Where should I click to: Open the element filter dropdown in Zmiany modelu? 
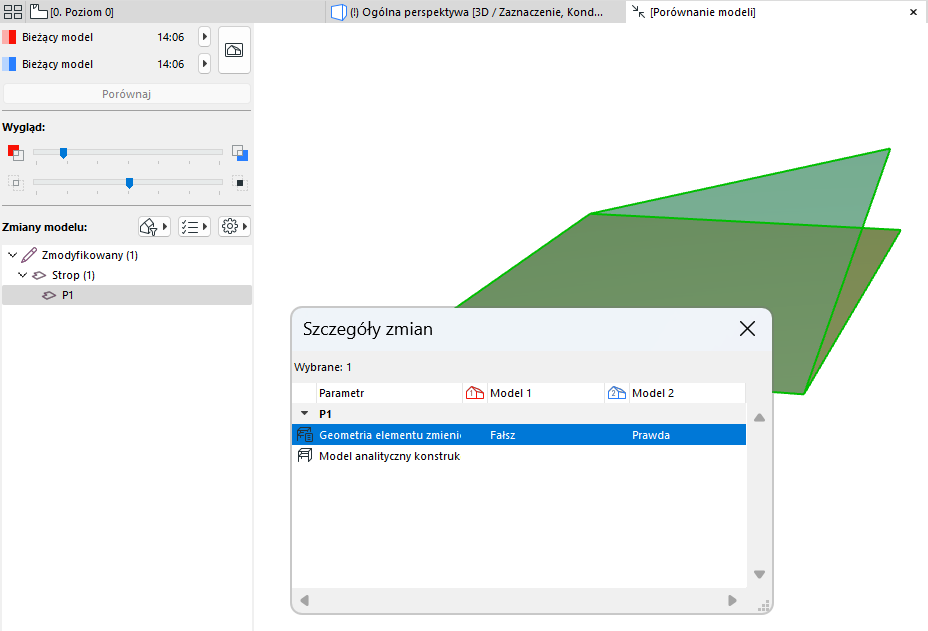(154, 226)
